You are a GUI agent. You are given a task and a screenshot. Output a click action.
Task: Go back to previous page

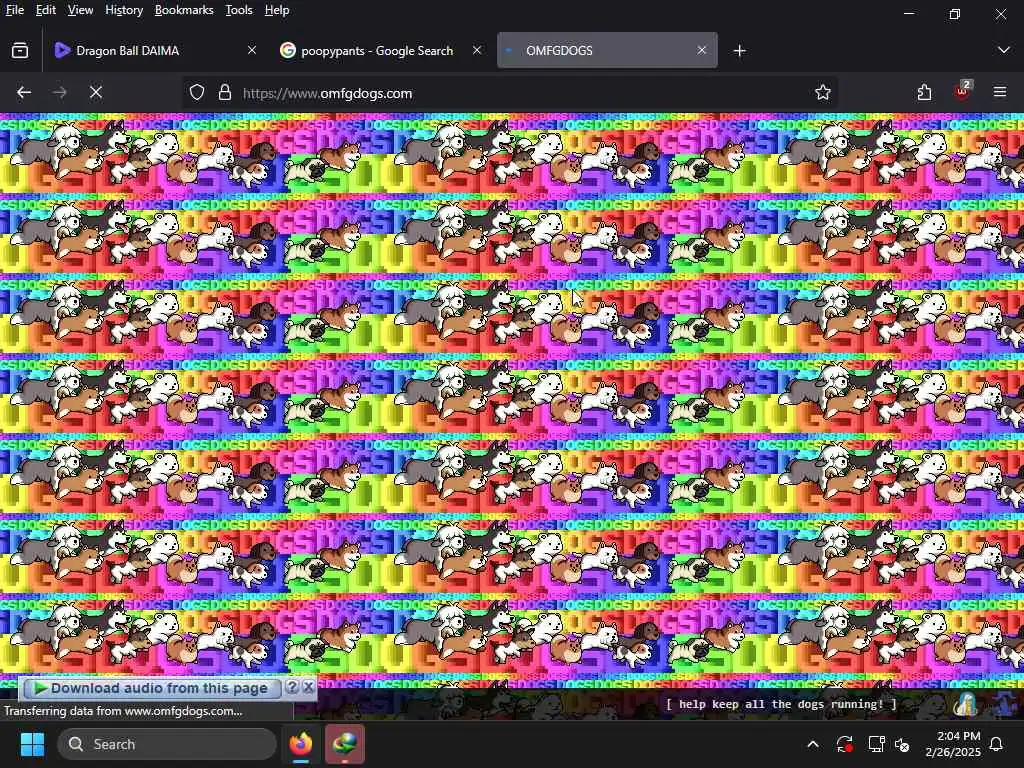click(24, 93)
